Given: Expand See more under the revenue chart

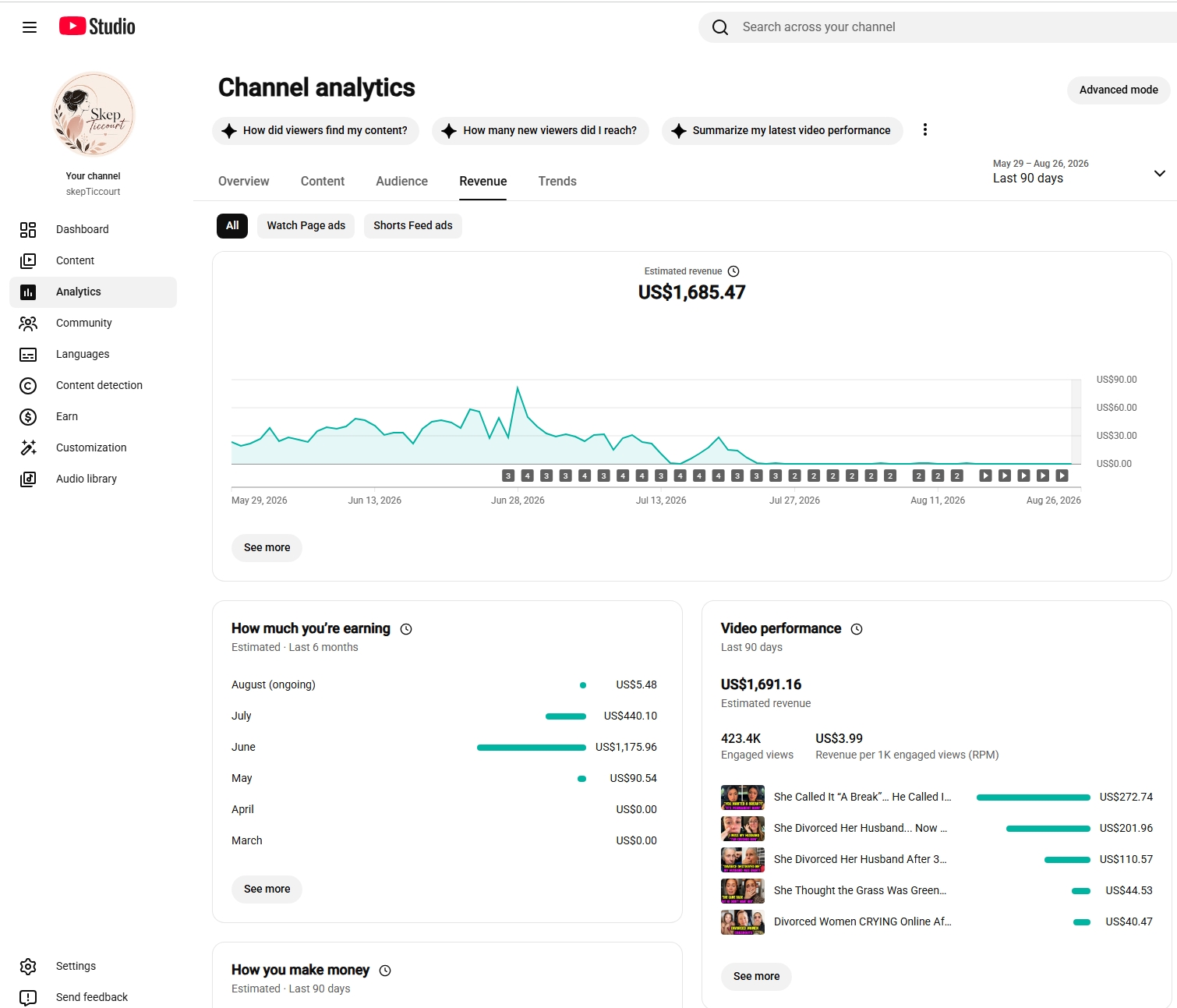Looking at the screenshot, I should pyautogui.click(x=267, y=547).
